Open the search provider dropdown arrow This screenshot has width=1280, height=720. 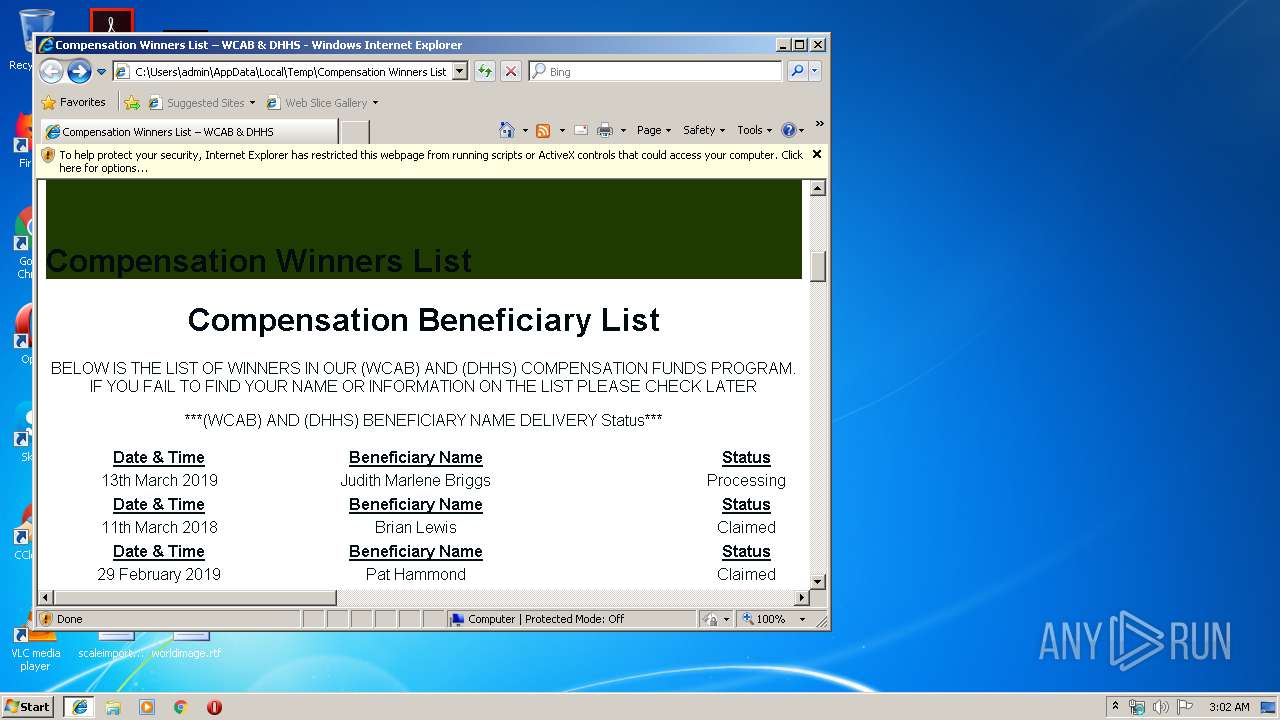click(x=815, y=71)
